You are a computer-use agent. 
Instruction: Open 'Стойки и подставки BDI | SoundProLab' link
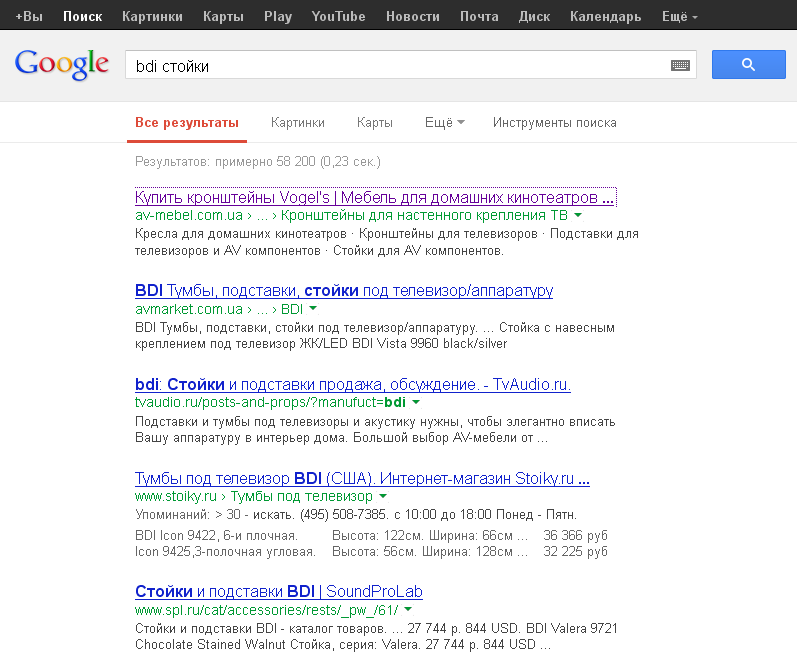coord(279,591)
